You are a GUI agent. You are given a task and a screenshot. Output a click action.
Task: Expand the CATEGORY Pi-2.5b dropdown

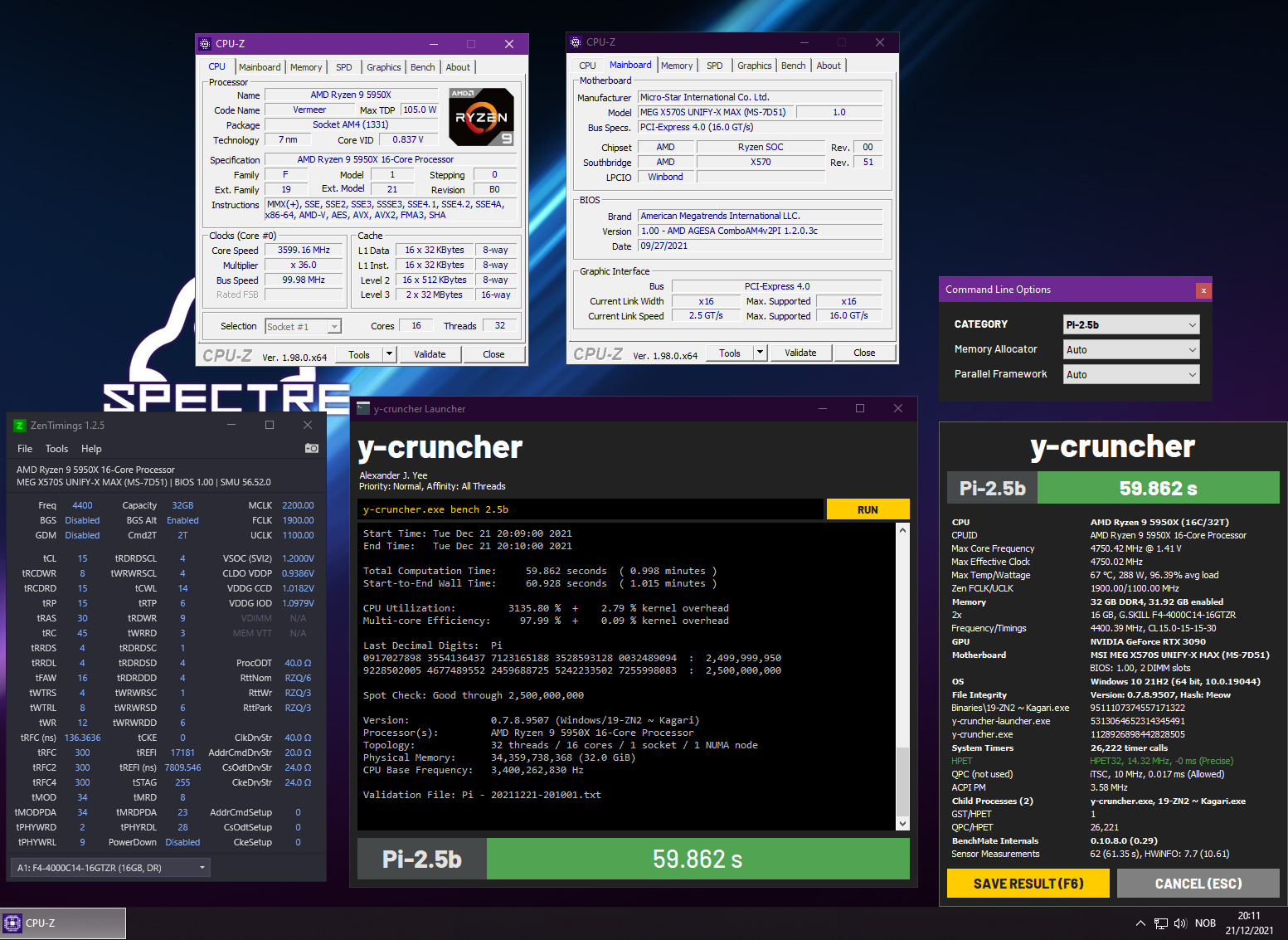pos(1131,324)
